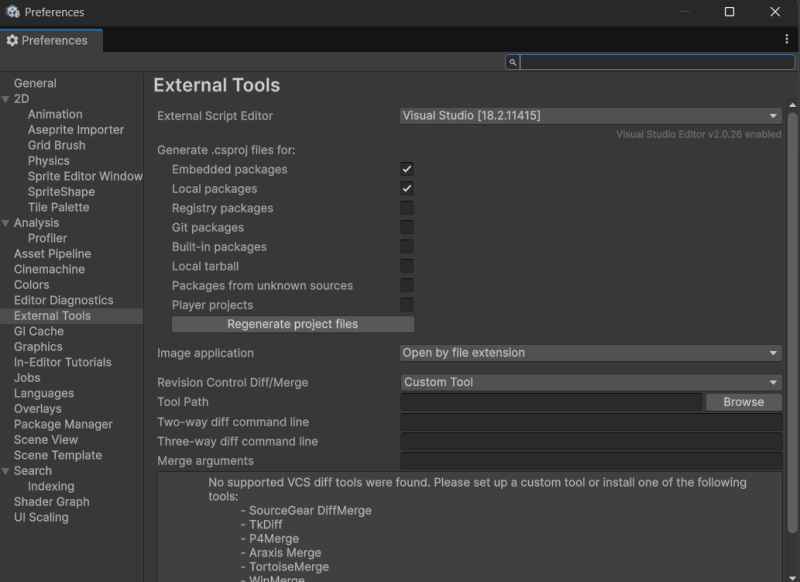Image resolution: width=800 pixels, height=582 pixels.
Task: Enable Local tarball checkbox
Action: (407, 266)
